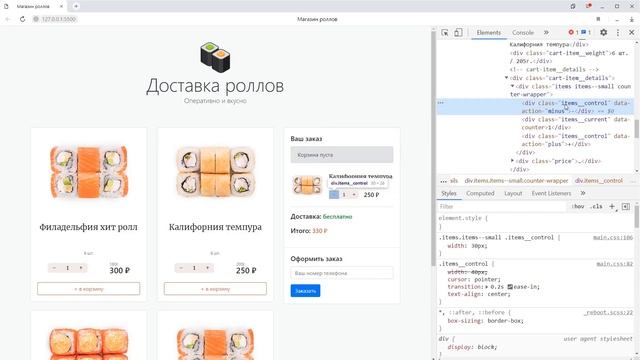Show more DevTools panels chevron beside Console
This screenshot has width=640, height=360.
[546, 33]
